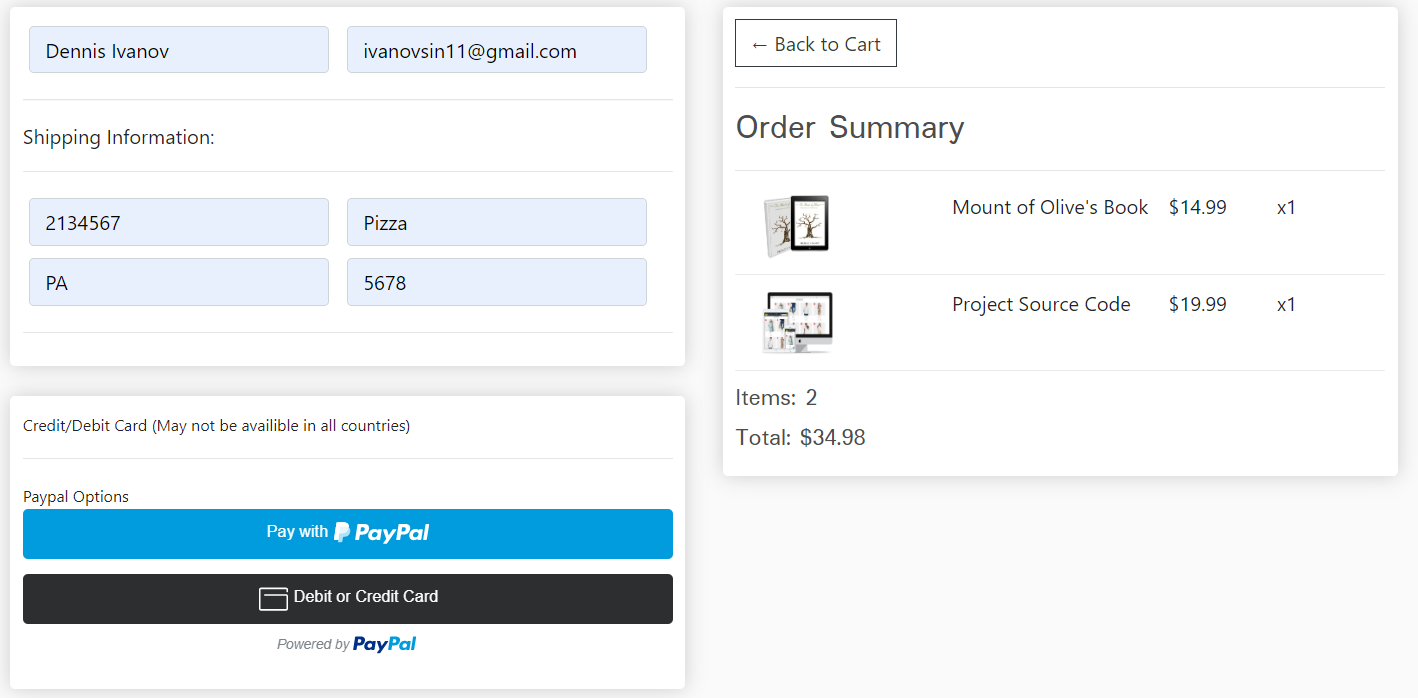1418x698 pixels.
Task: Click the Project Source Code title
Action: [x=1041, y=304]
